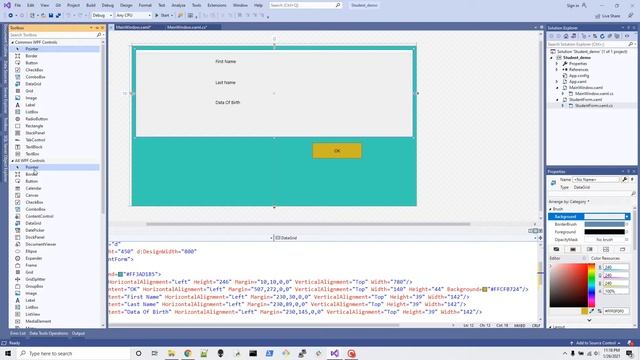Open the Output tab at bottom

coord(78,333)
